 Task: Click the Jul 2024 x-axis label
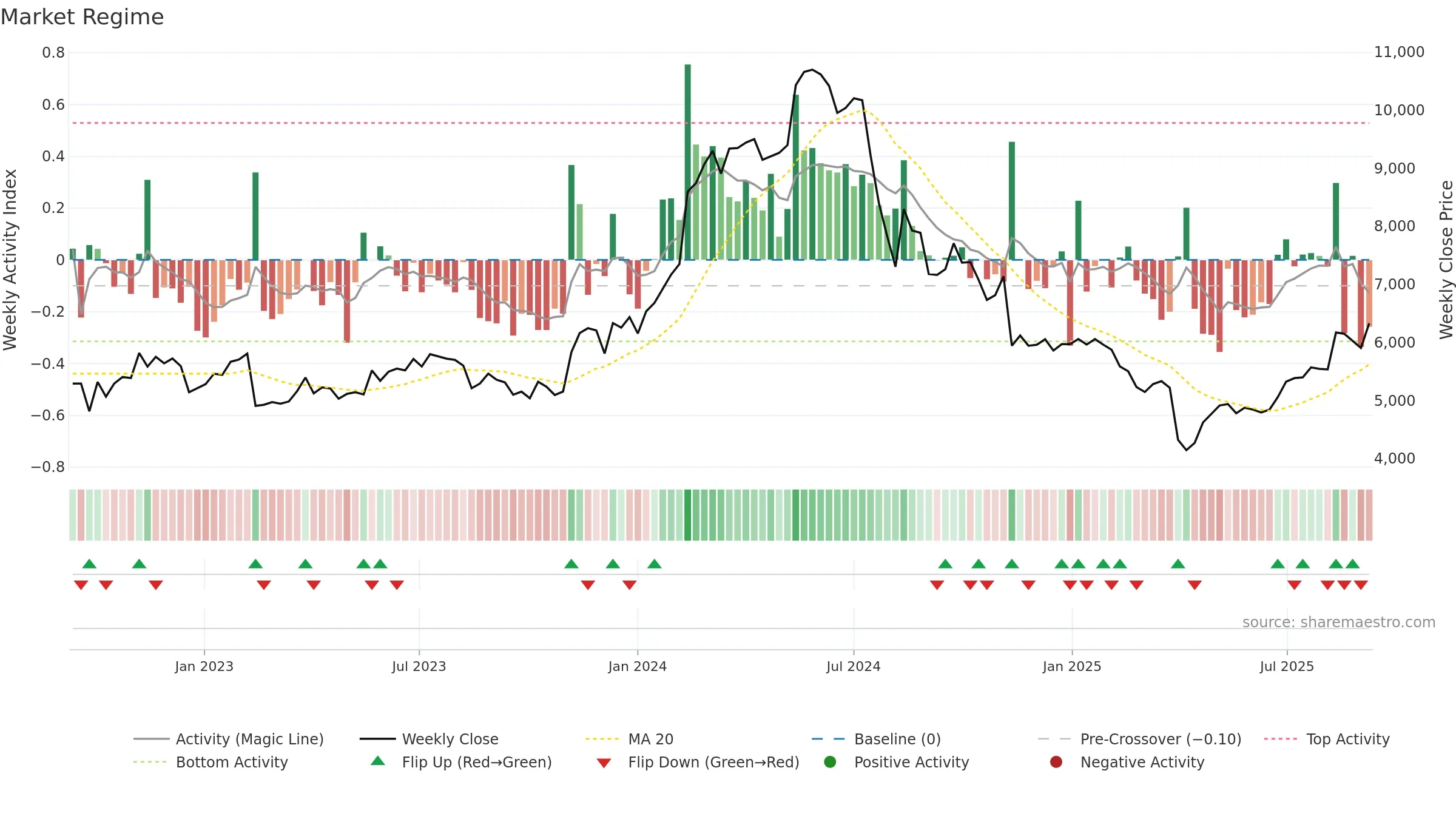coord(853,666)
